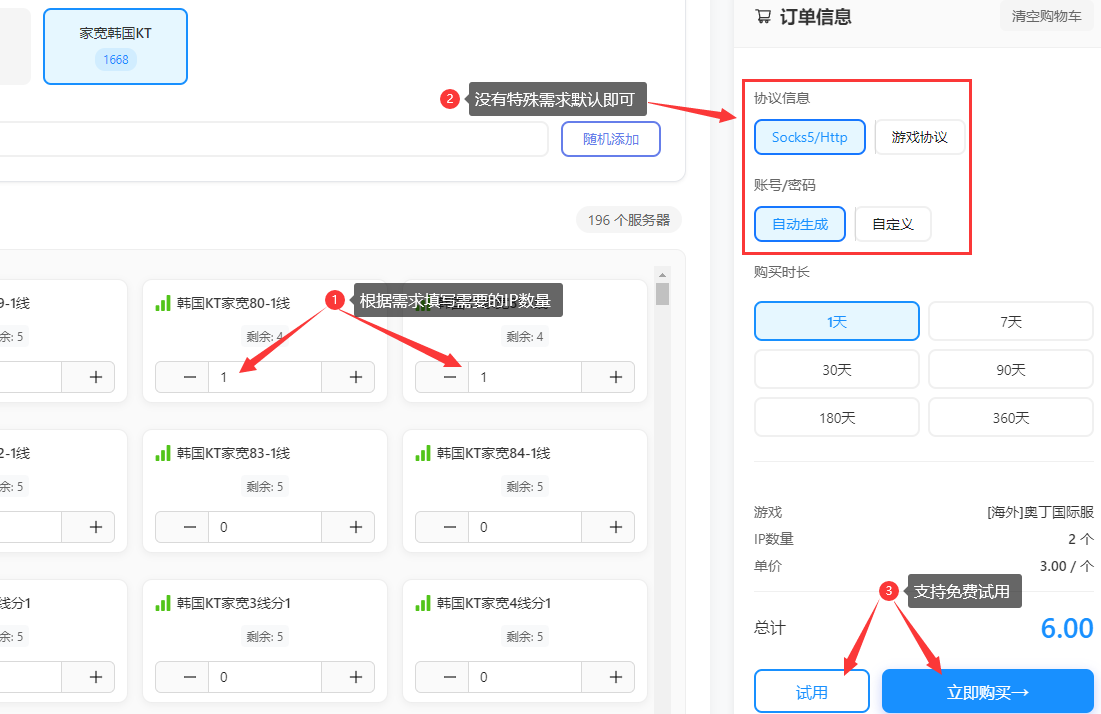The width and height of the screenshot is (1101, 714).
Task: Click the 试用 trial button
Action: point(811,692)
